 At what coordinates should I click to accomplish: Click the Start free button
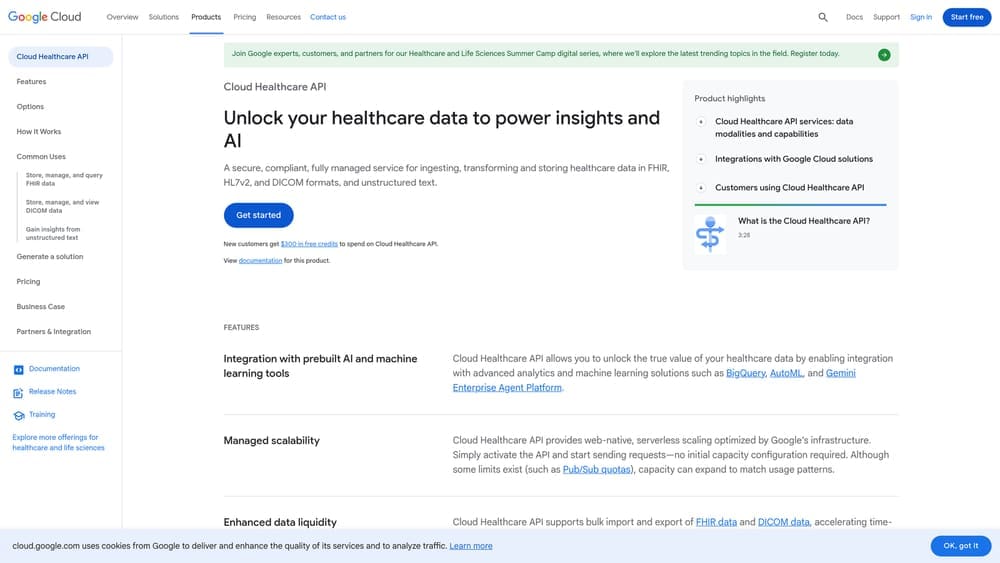[967, 17]
